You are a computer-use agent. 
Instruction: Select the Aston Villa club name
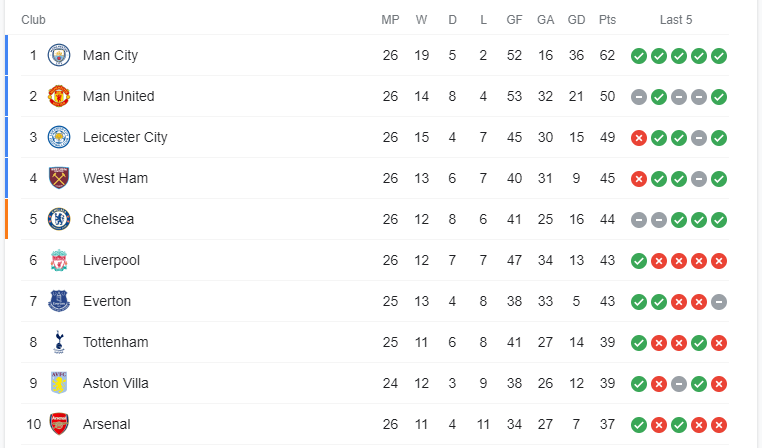click(x=116, y=383)
